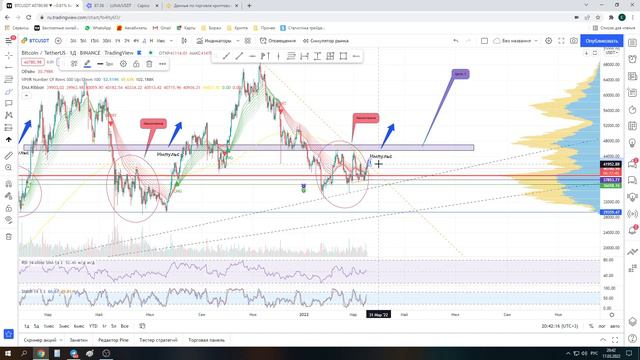Start Симулятор рынка replay
This screenshot has width=640, height=360.
[326, 41]
